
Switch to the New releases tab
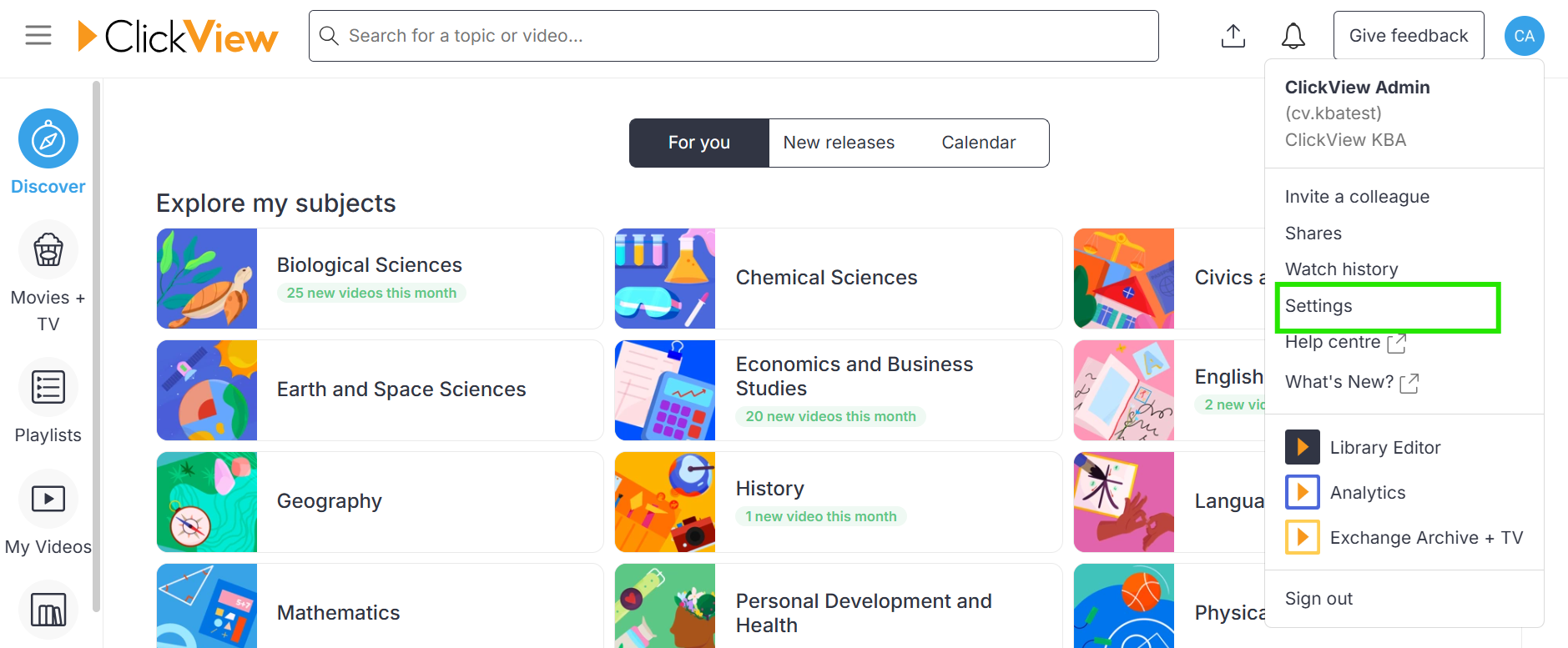[839, 143]
